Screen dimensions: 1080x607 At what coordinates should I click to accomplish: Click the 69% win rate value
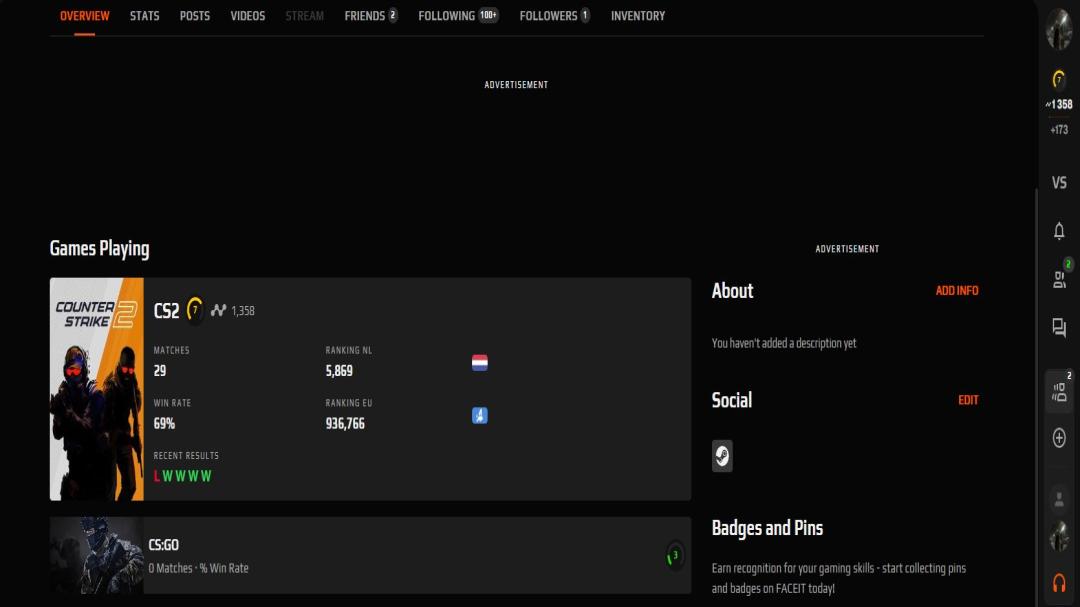point(164,424)
